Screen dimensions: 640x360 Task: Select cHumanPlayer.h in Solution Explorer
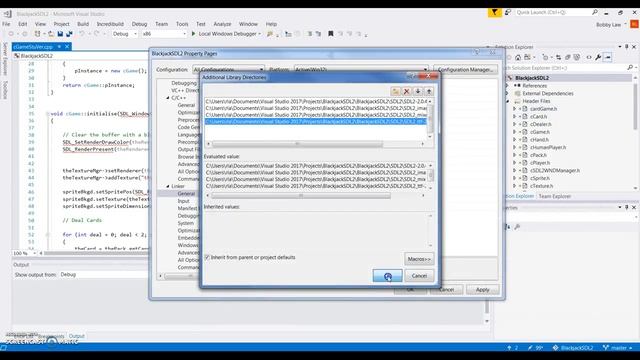pos(548,147)
